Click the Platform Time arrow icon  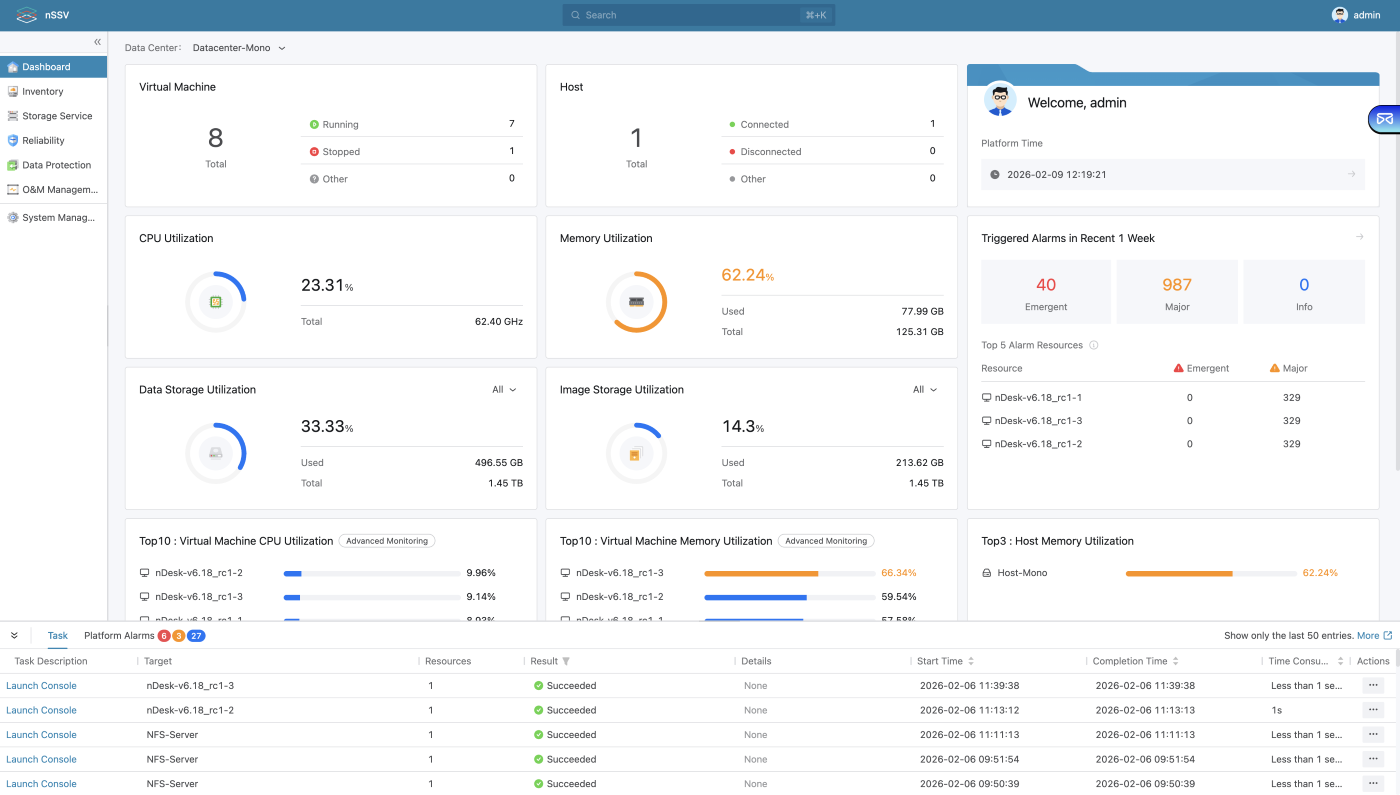[x=1351, y=174]
